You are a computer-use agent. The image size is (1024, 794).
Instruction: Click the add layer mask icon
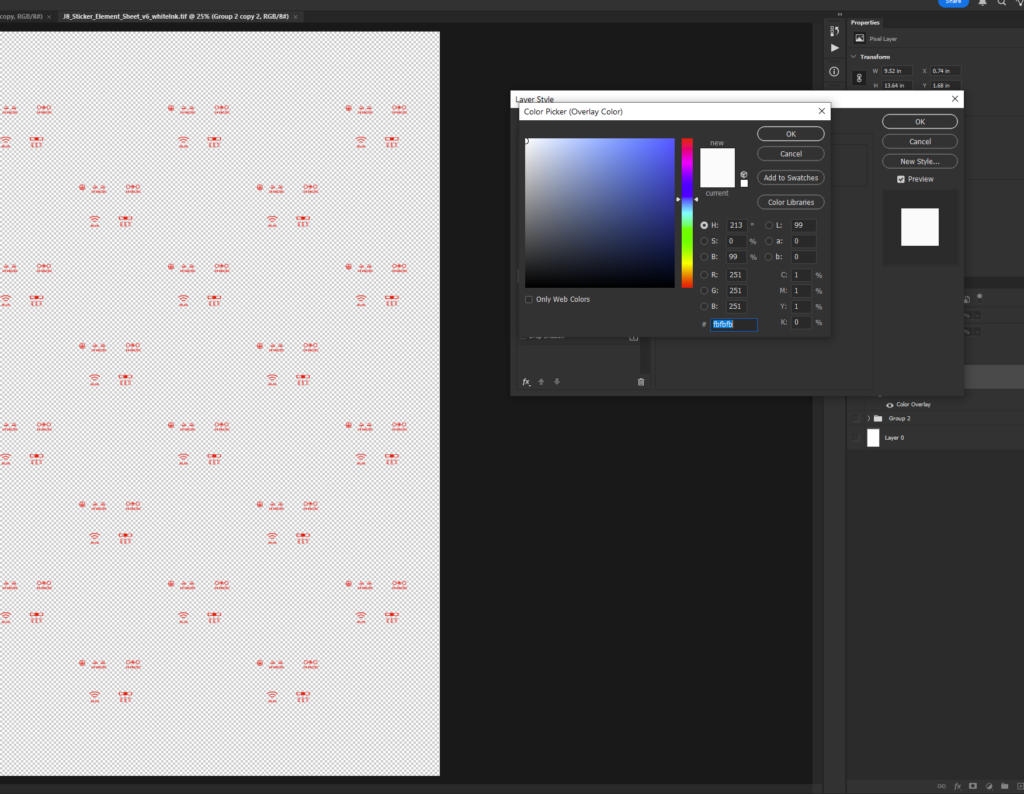974,786
